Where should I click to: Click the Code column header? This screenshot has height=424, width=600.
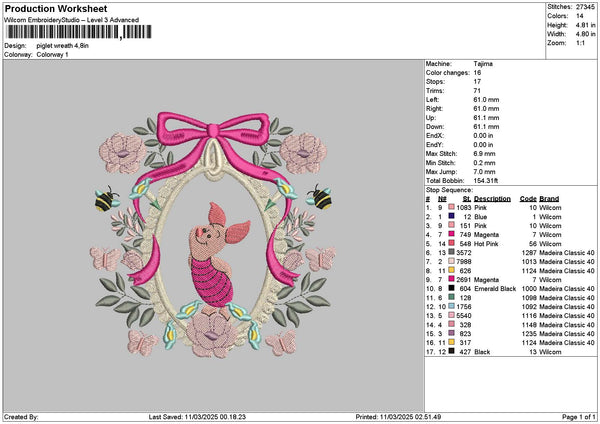pos(528,199)
